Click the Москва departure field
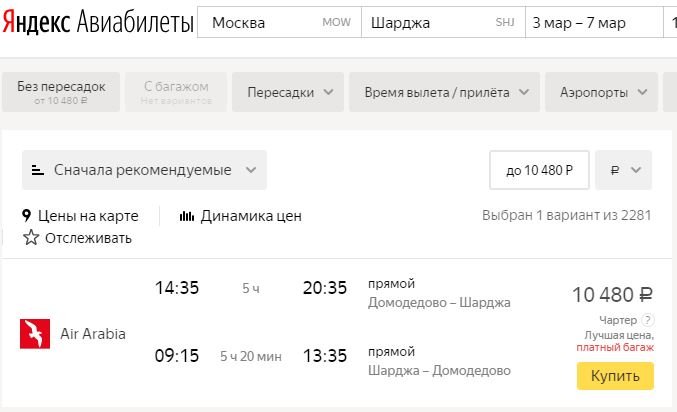Screen dimensions: 677x412 pos(278,23)
